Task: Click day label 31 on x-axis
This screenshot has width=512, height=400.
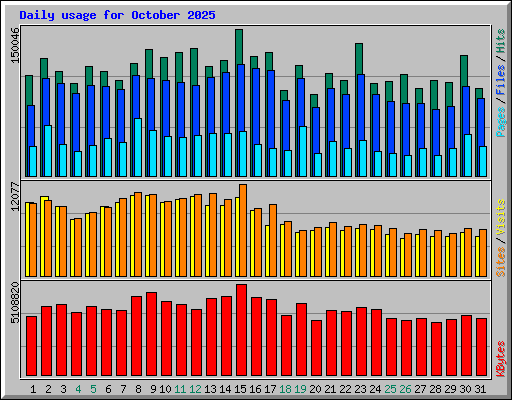Action: [x=480, y=389]
